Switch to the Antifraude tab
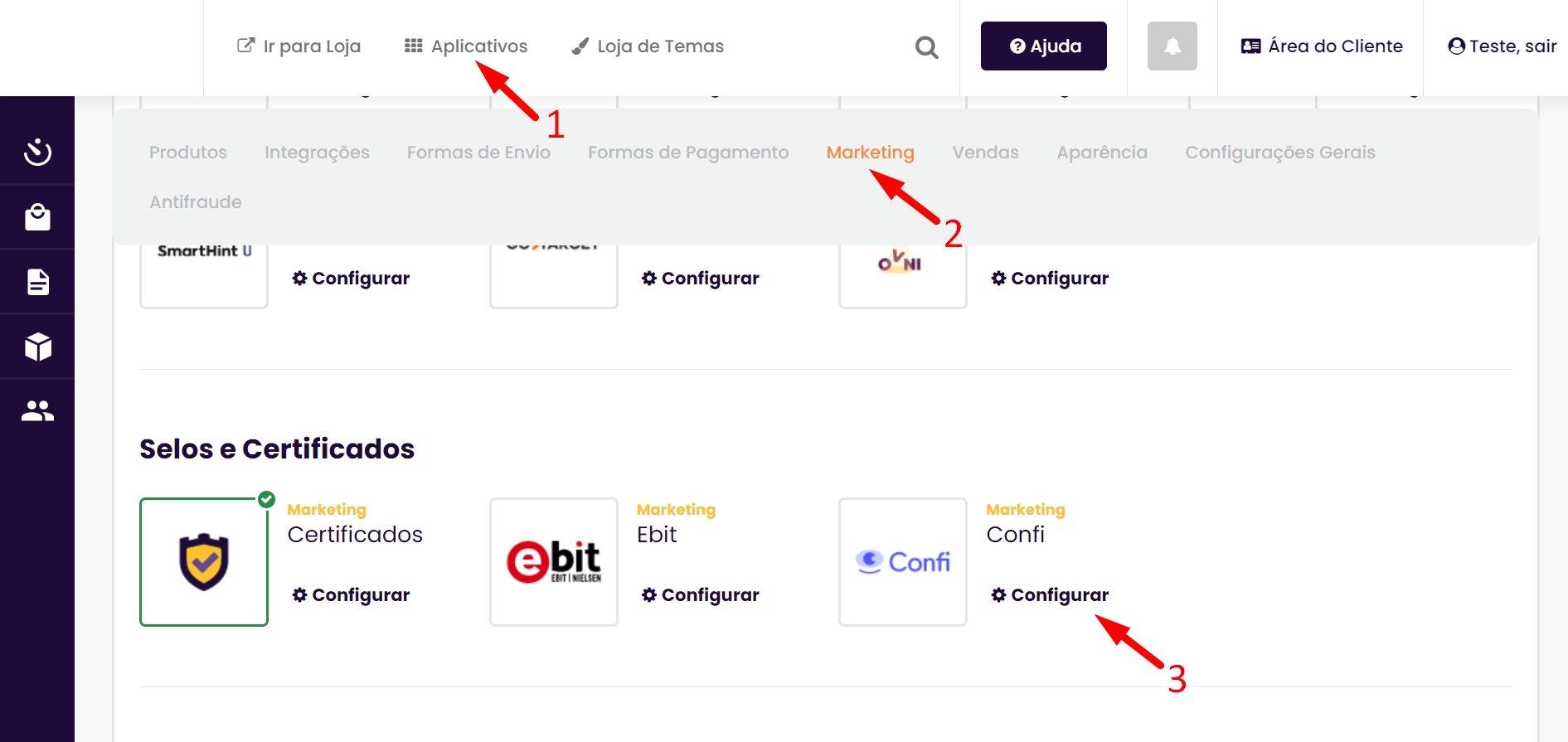The width and height of the screenshot is (1568, 742). pos(196,202)
